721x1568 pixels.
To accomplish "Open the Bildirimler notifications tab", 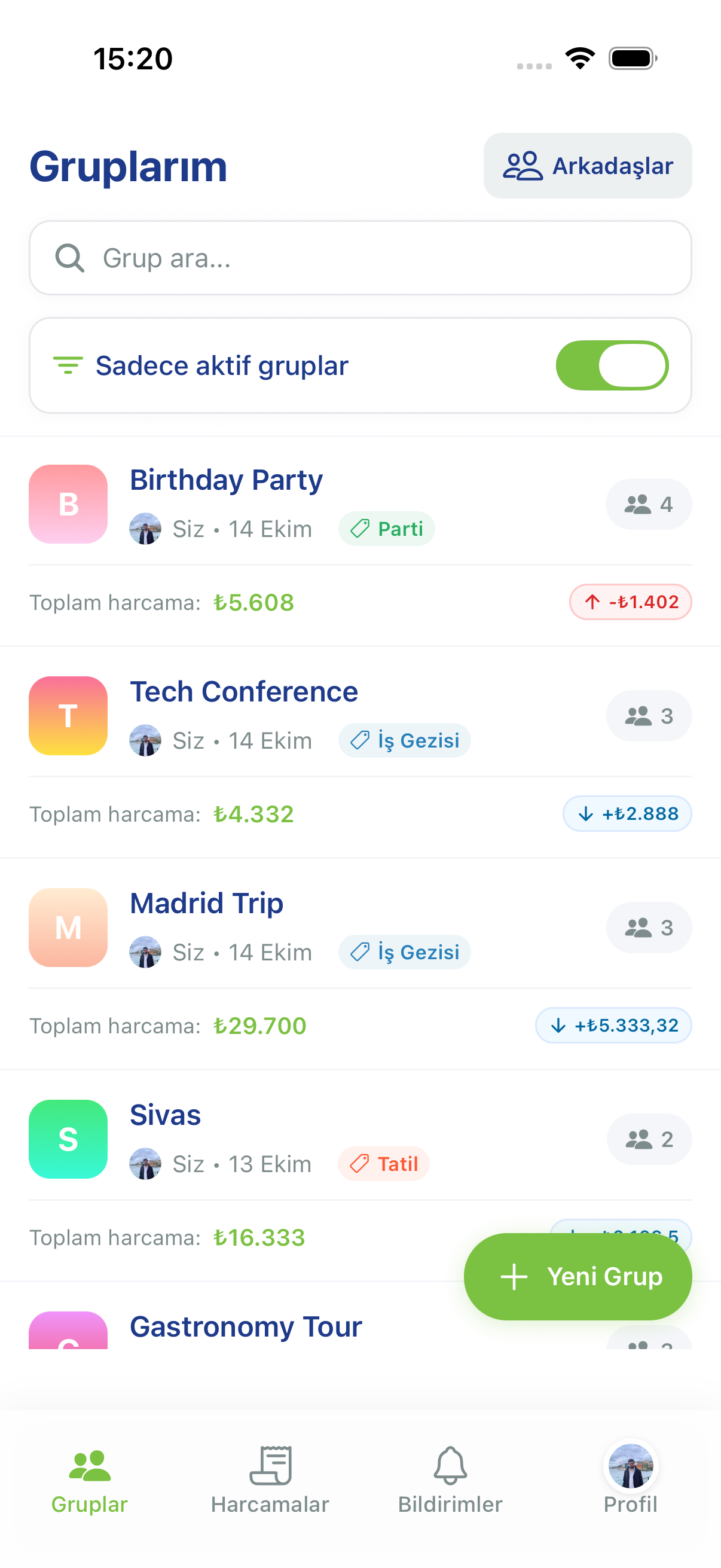I will point(450,1479).
